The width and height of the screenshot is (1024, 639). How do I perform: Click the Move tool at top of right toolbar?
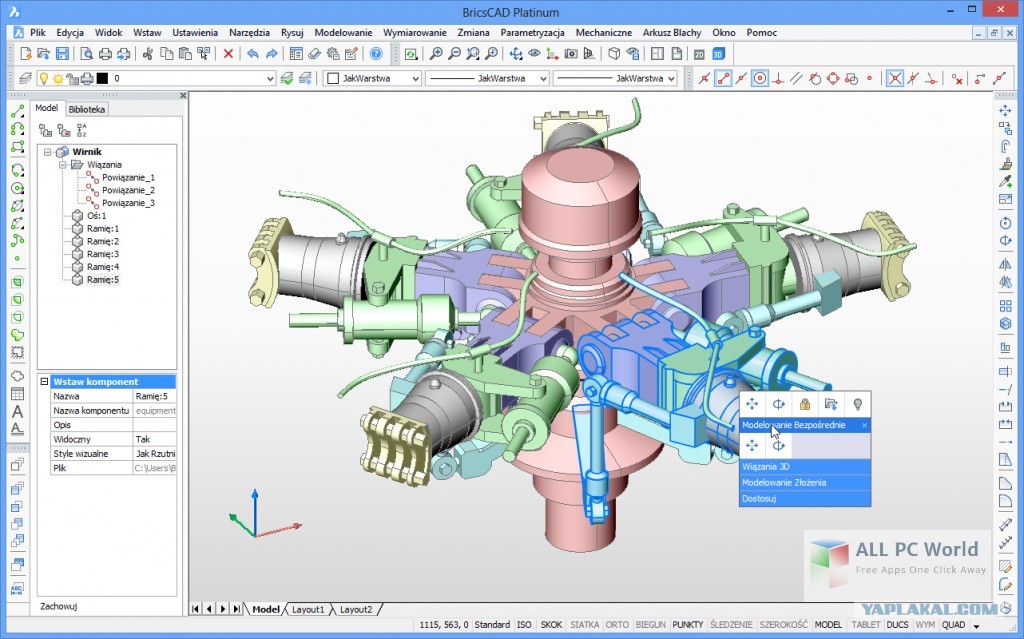[x=1006, y=110]
